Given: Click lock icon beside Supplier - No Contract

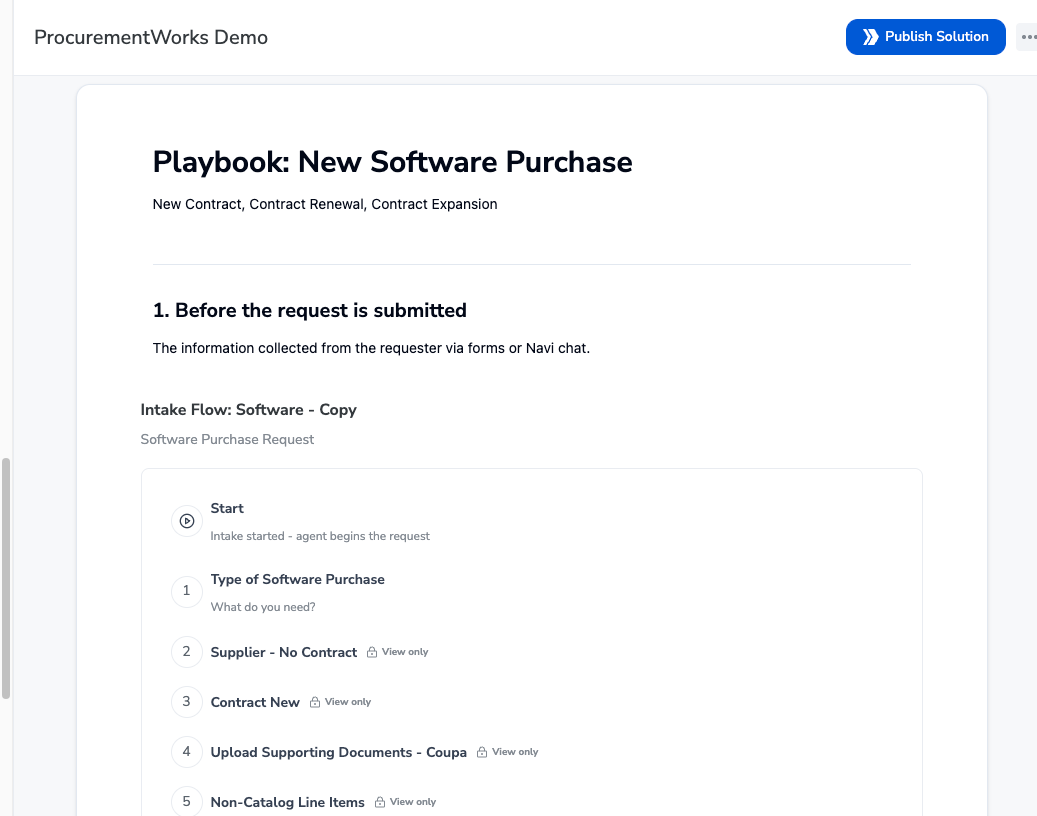Looking at the screenshot, I should coord(372,652).
